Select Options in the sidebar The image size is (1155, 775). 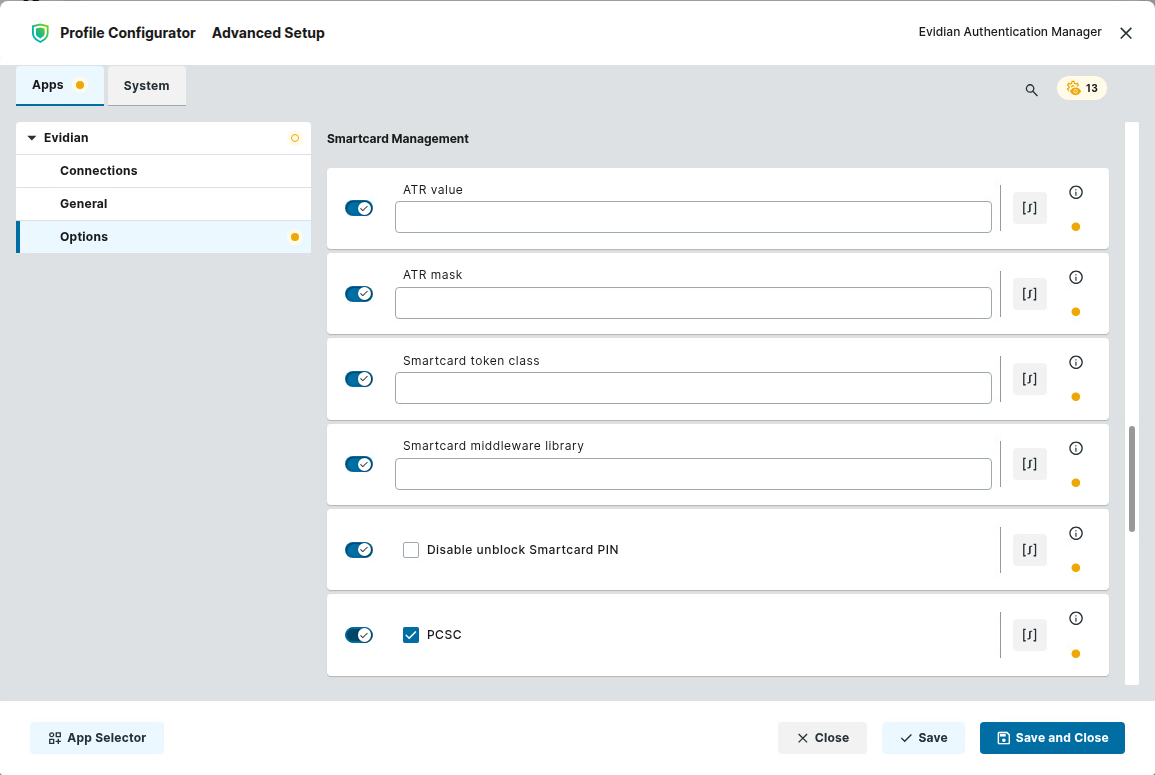point(164,237)
